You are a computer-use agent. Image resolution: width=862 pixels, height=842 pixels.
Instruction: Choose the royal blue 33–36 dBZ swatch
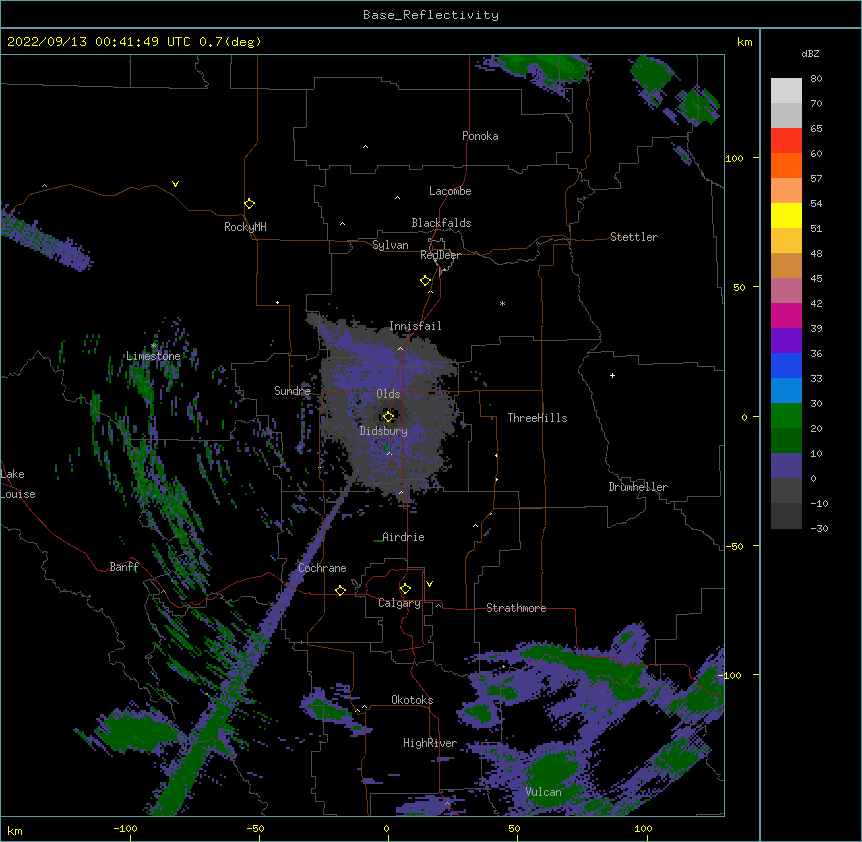tap(786, 365)
